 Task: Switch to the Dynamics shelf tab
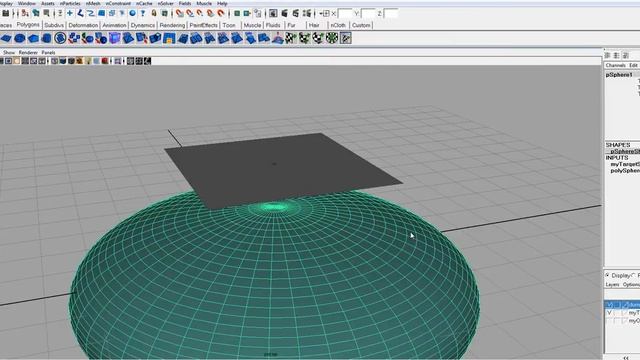coord(143,25)
